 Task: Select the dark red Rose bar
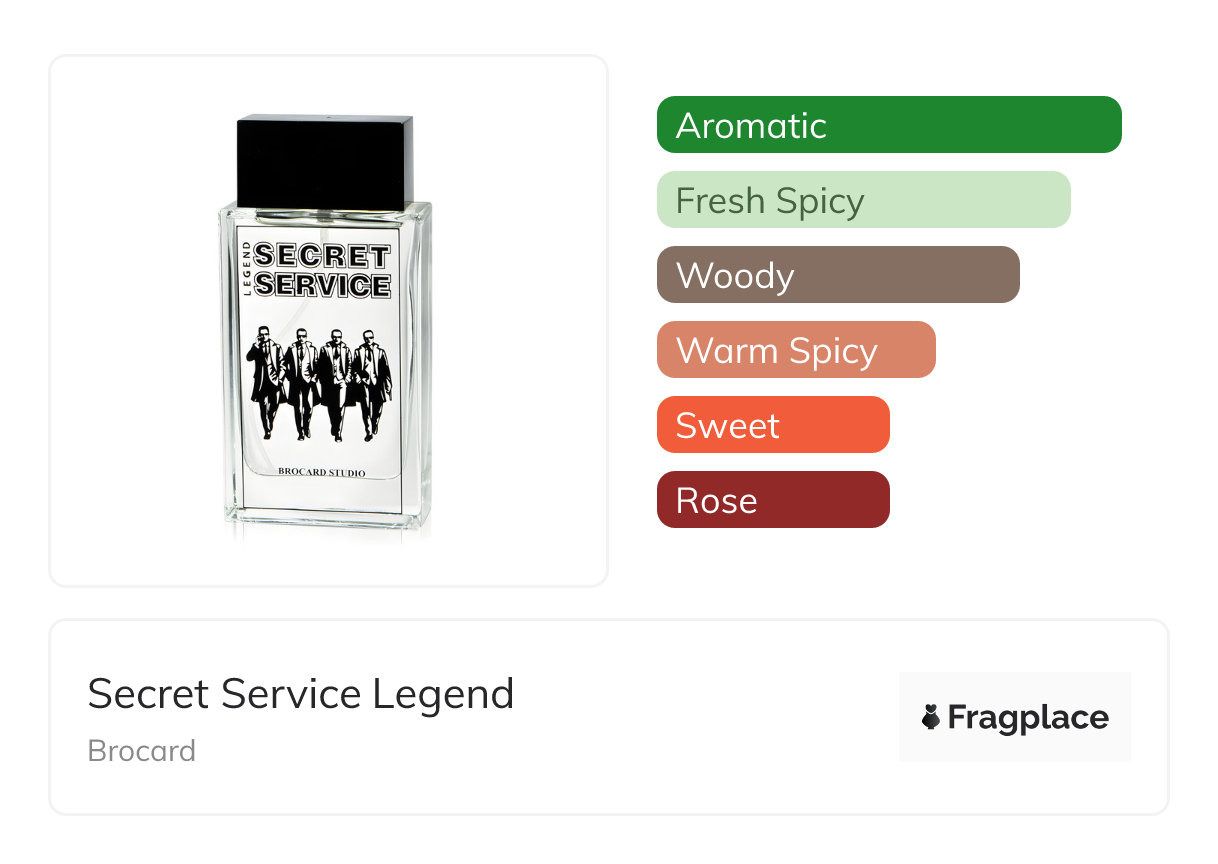(772, 500)
